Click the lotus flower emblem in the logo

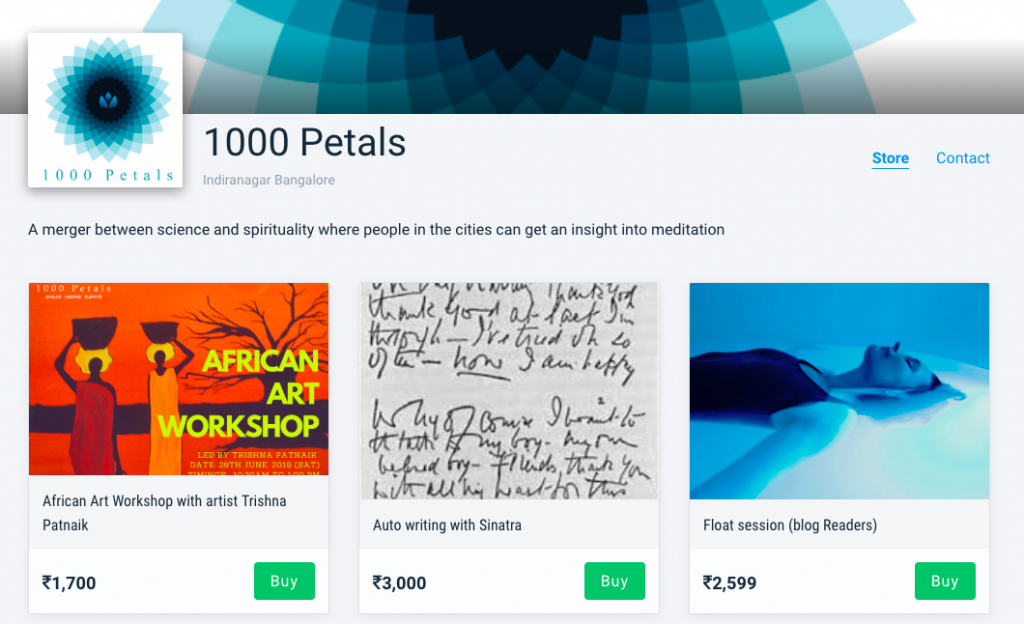[x=106, y=100]
